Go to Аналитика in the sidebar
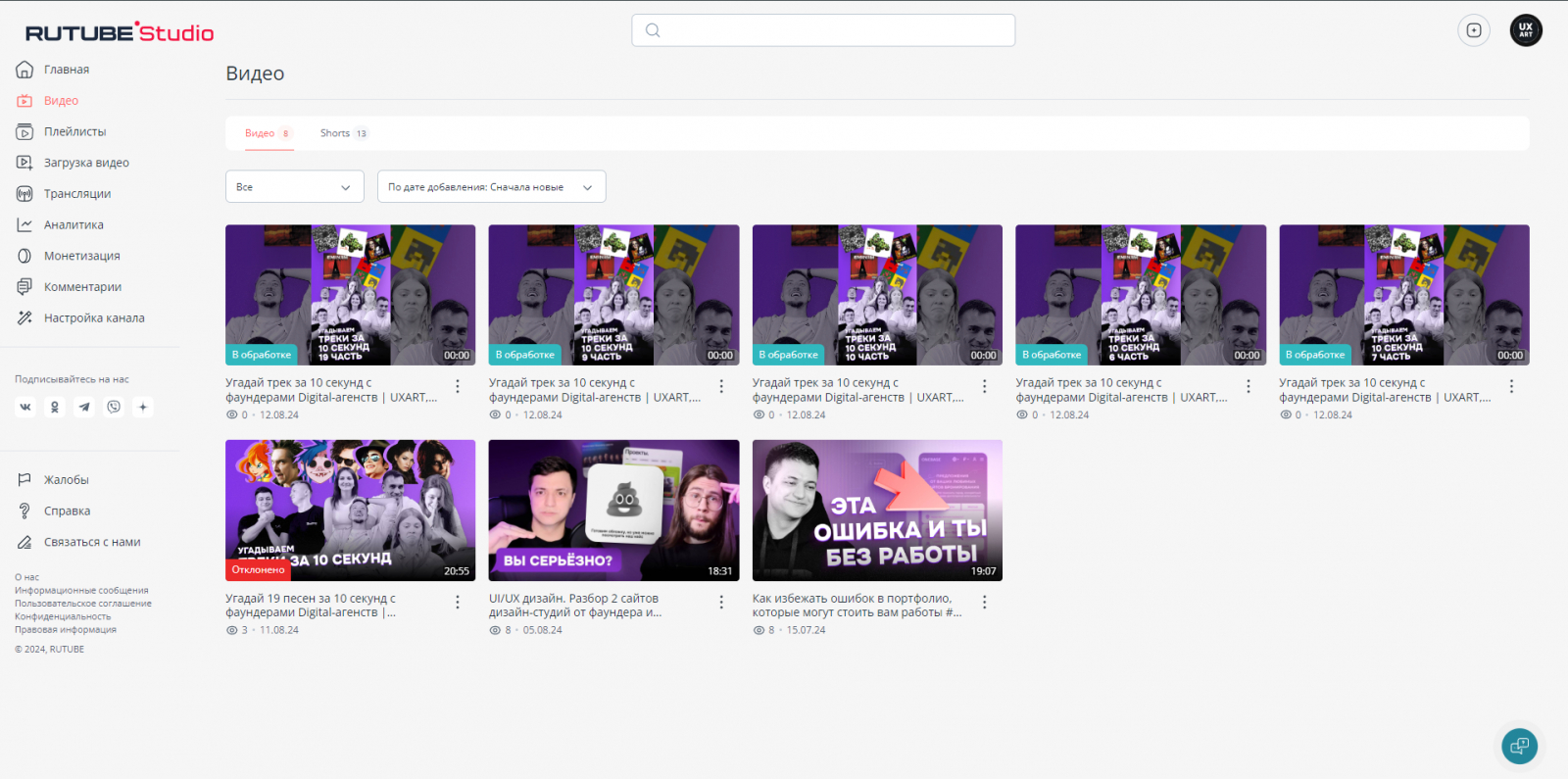 pos(73,224)
